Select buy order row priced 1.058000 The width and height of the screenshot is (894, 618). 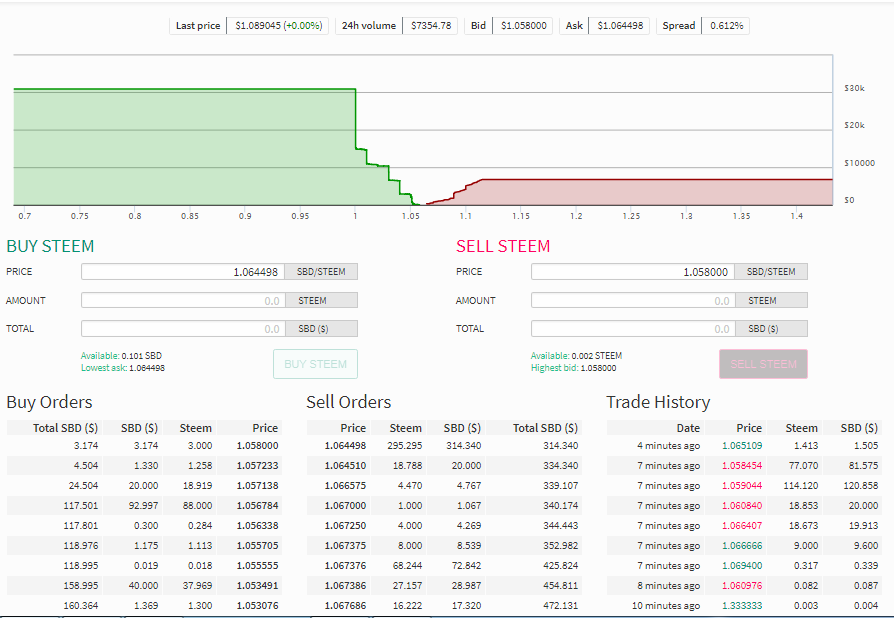(x=144, y=445)
